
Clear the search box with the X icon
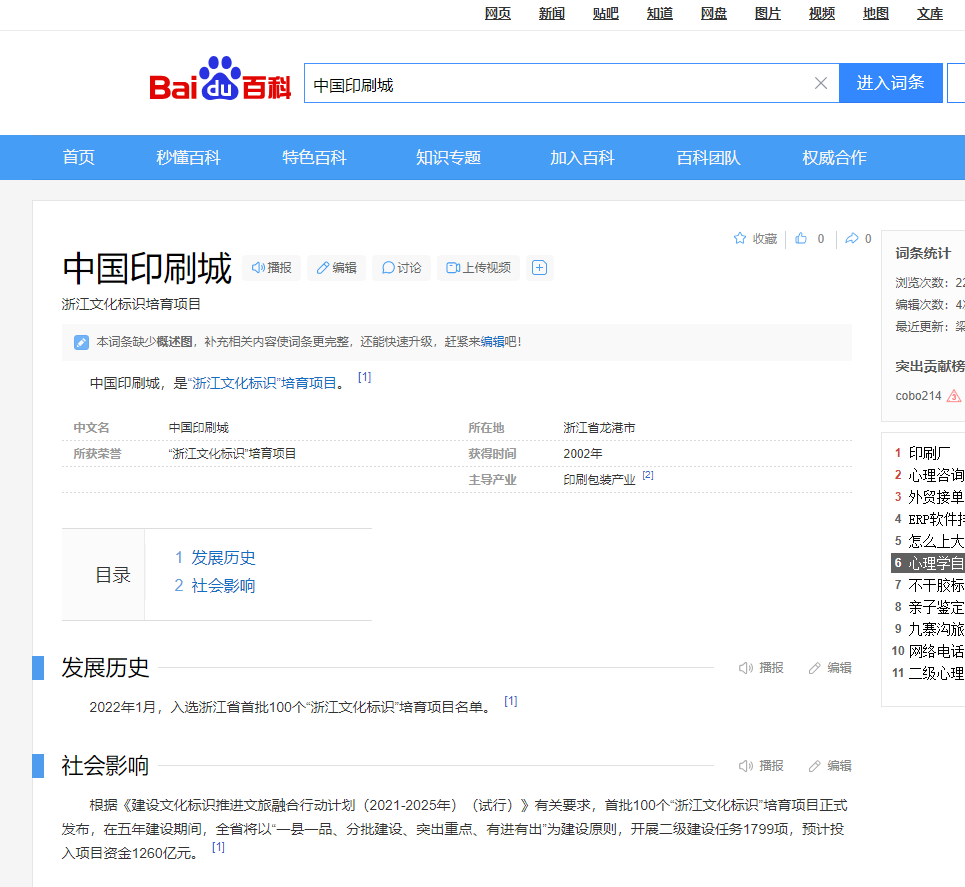point(820,83)
